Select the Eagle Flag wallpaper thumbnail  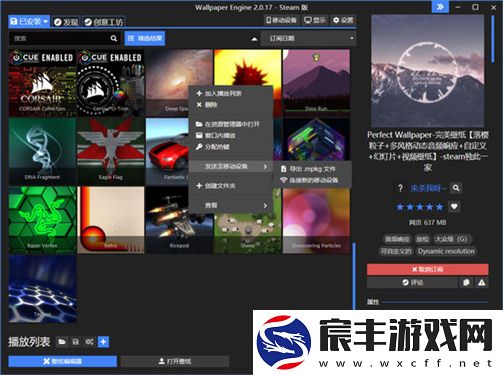point(111,151)
